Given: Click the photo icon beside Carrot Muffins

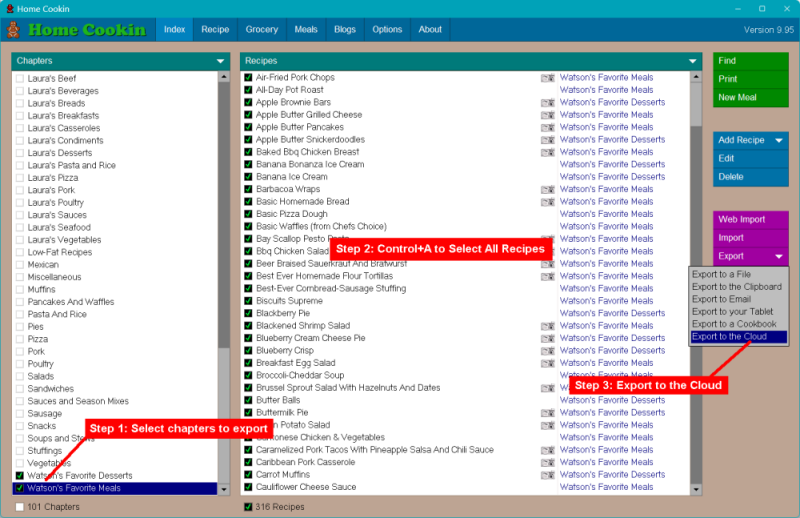Looking at the screenshot, I should (x=547, y=475).
